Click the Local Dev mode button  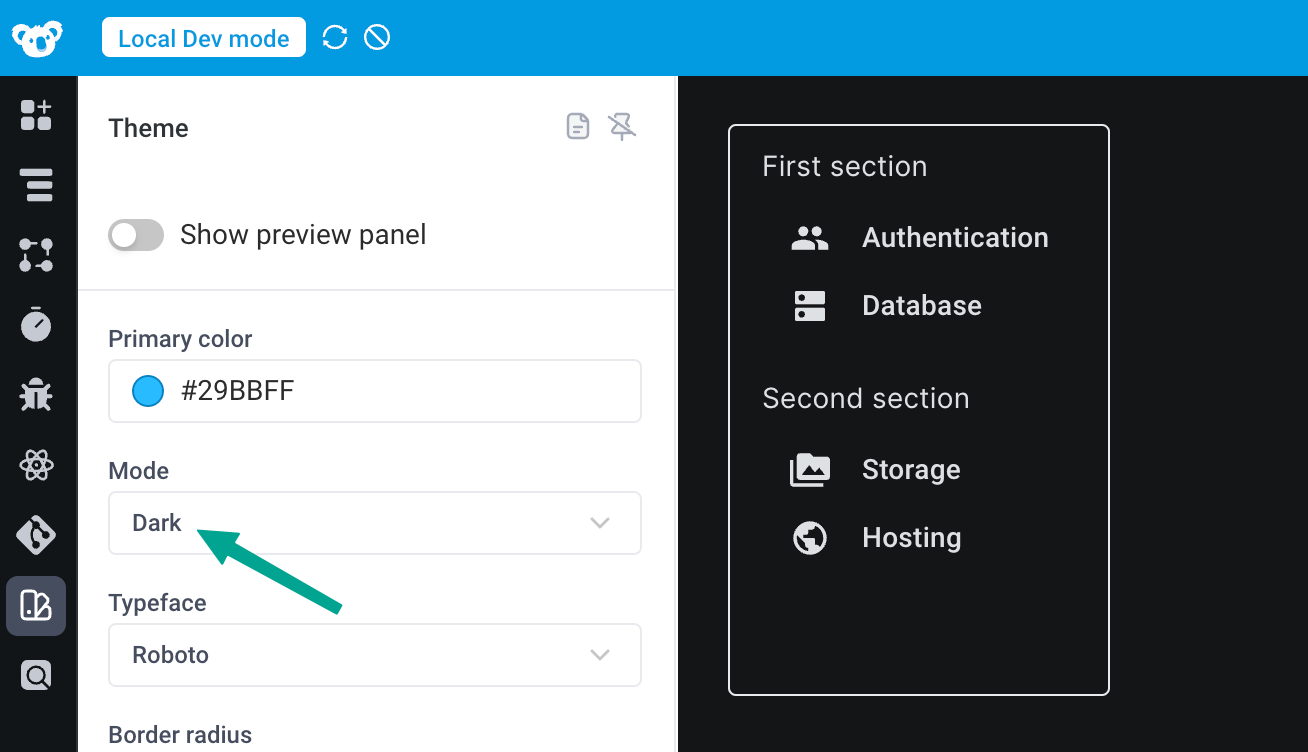(203, 37)
